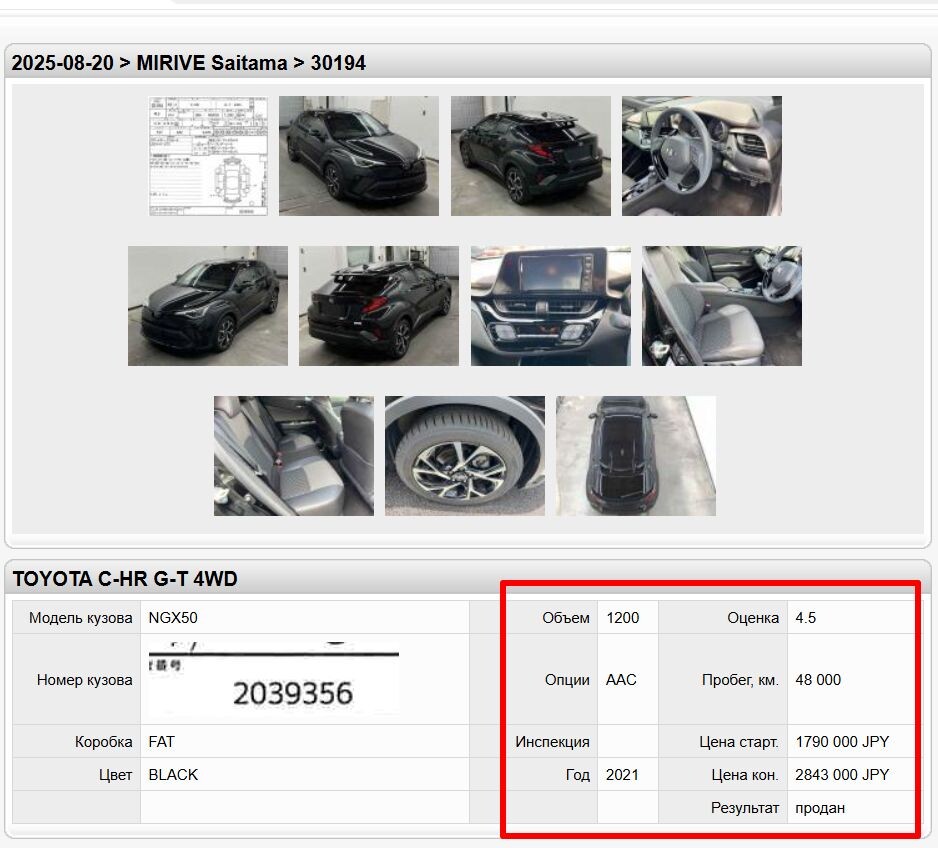
Task: Open wheel and tire photo
Action: click(465, 456)
